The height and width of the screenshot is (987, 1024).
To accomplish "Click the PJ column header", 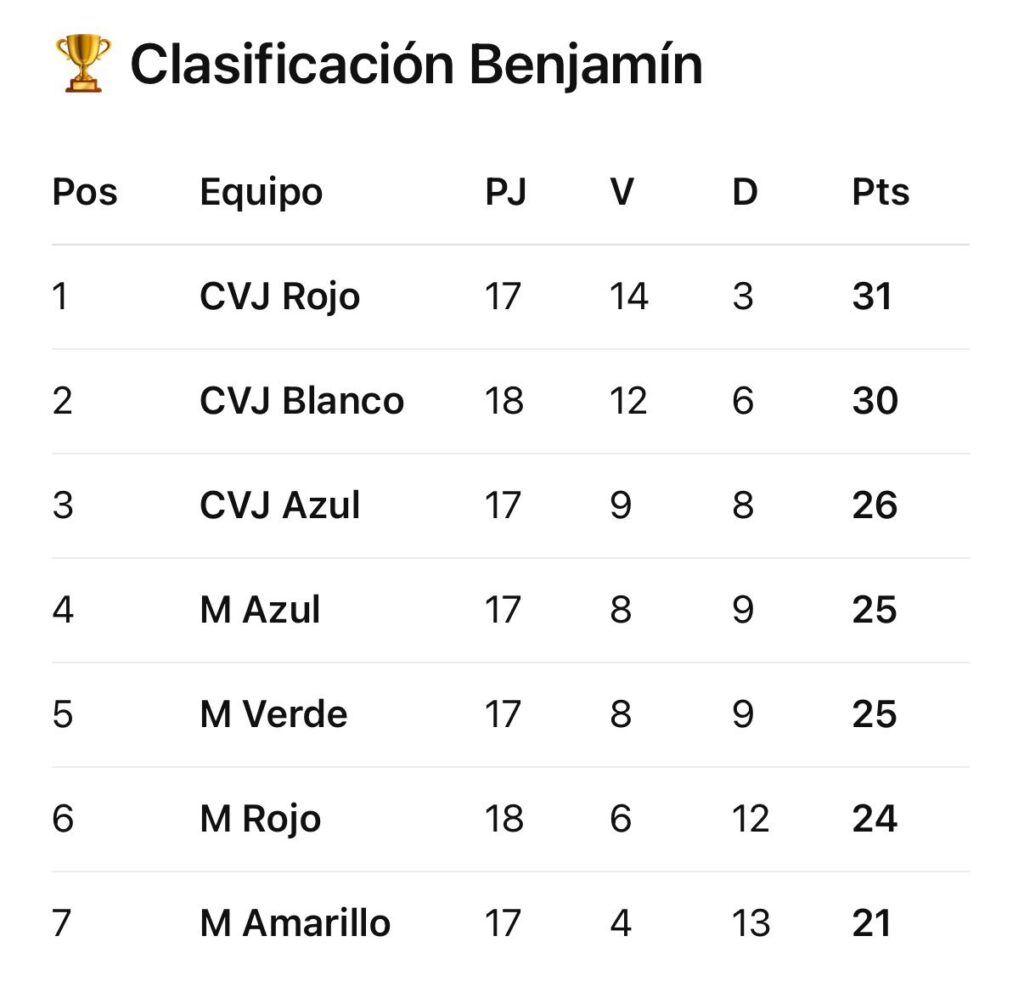I will [x=505, y=192].
